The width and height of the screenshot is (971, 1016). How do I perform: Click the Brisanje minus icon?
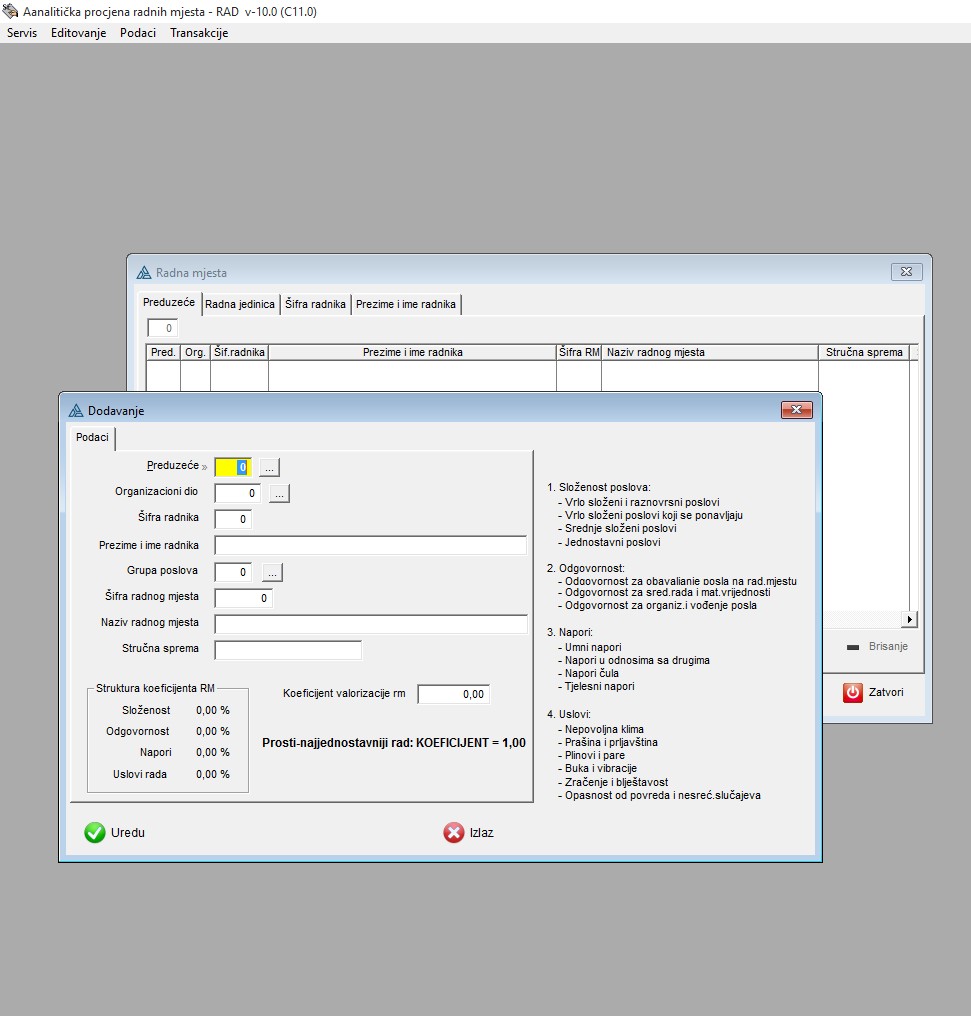click(x=853, y=647)
